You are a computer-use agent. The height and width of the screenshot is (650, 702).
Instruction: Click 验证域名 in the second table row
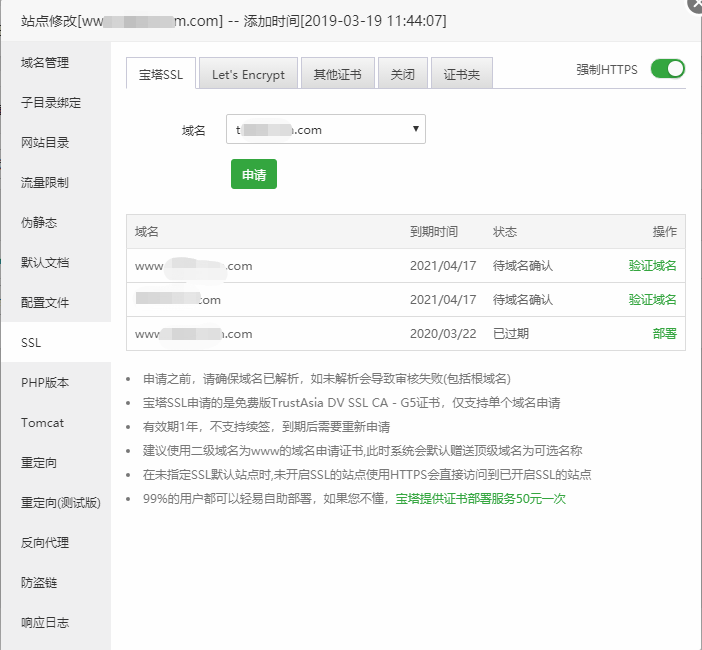(652, 299)
